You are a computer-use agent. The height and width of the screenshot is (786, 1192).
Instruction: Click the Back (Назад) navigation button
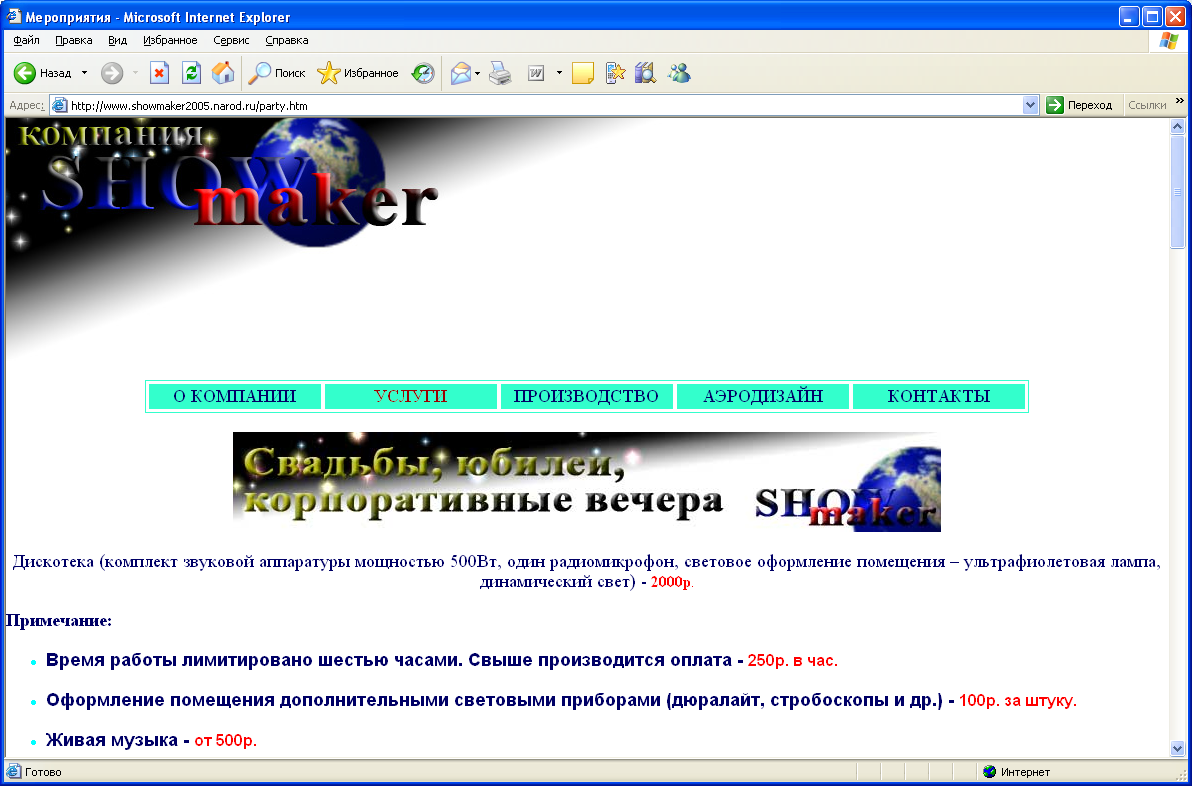[x=43, y=73]
